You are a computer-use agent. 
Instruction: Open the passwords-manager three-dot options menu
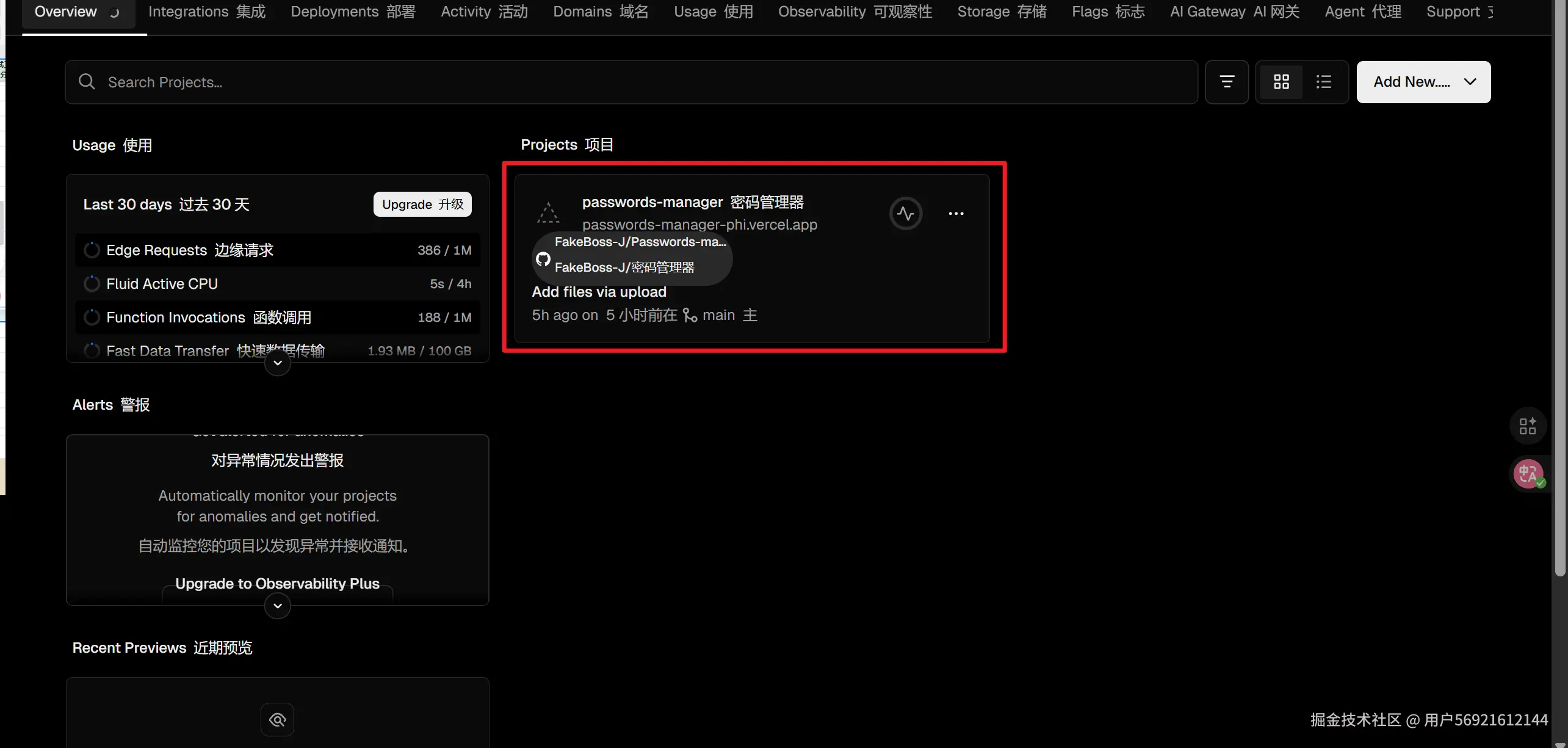coord(956,214)
